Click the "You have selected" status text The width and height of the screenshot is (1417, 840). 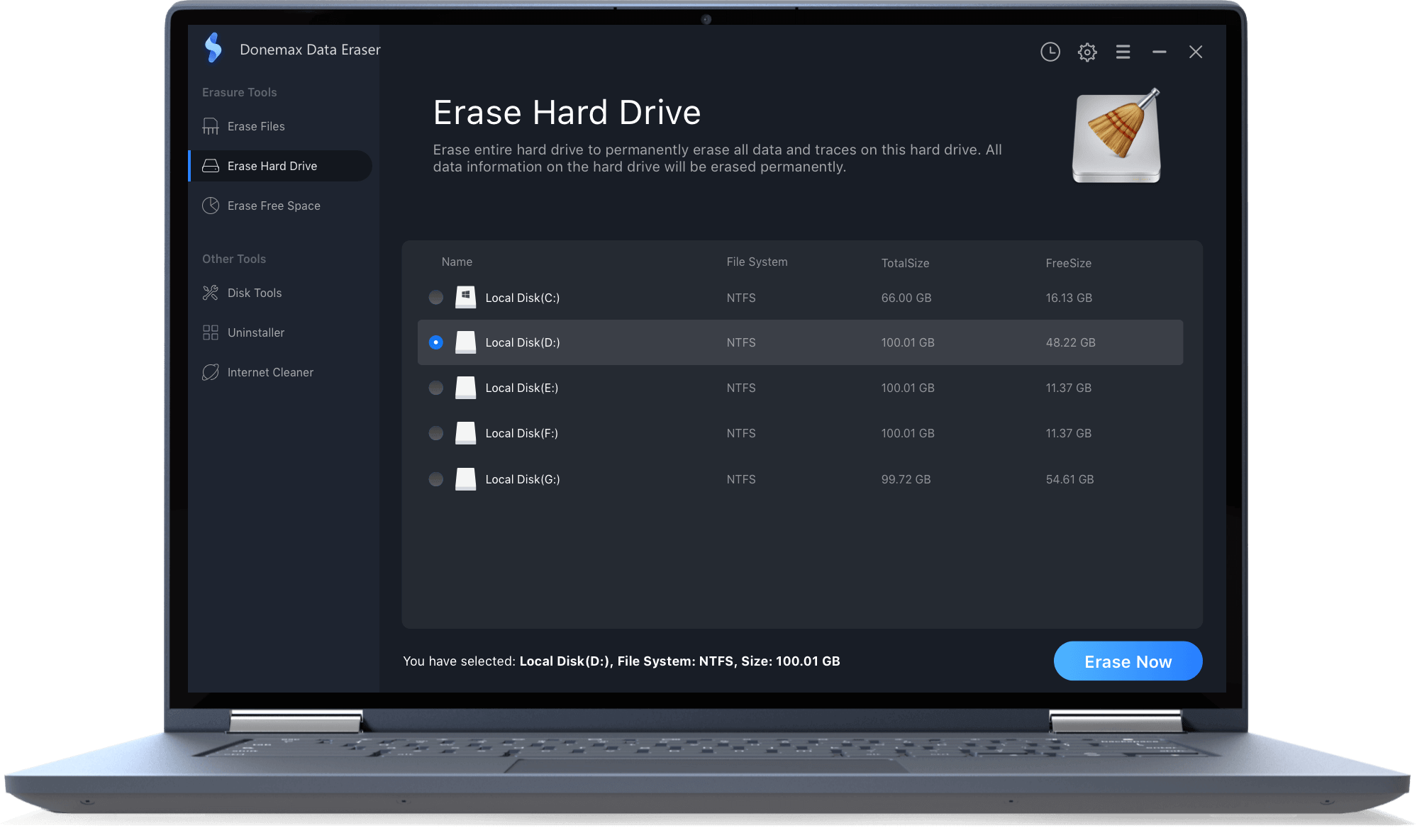pos(621,661)
